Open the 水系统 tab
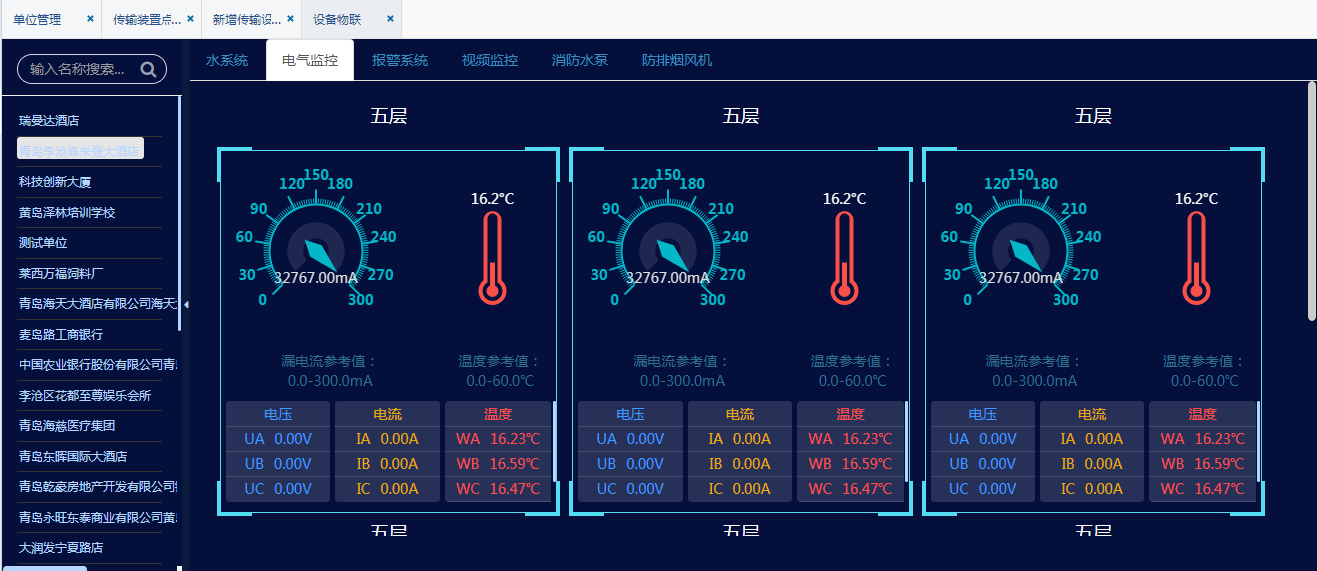 point(227,60)
